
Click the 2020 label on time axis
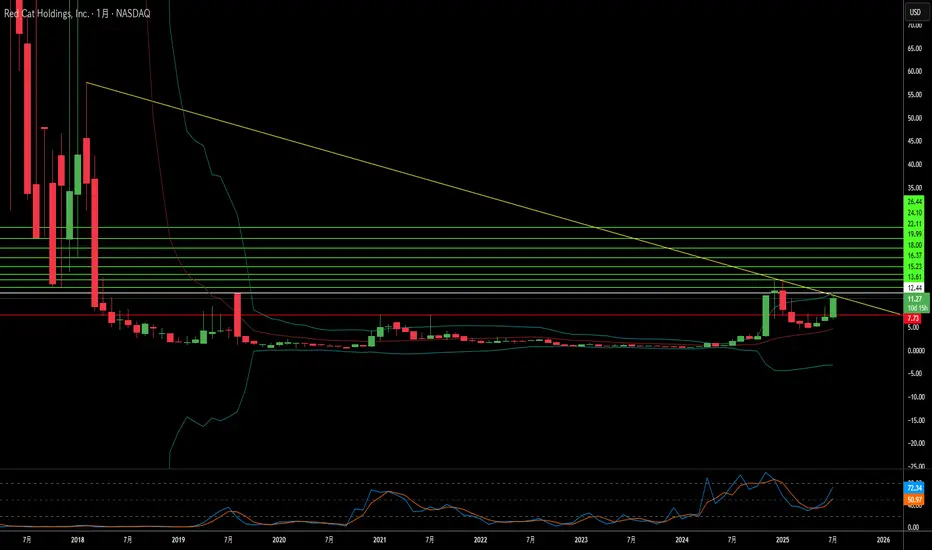click(x=279, y=540)
